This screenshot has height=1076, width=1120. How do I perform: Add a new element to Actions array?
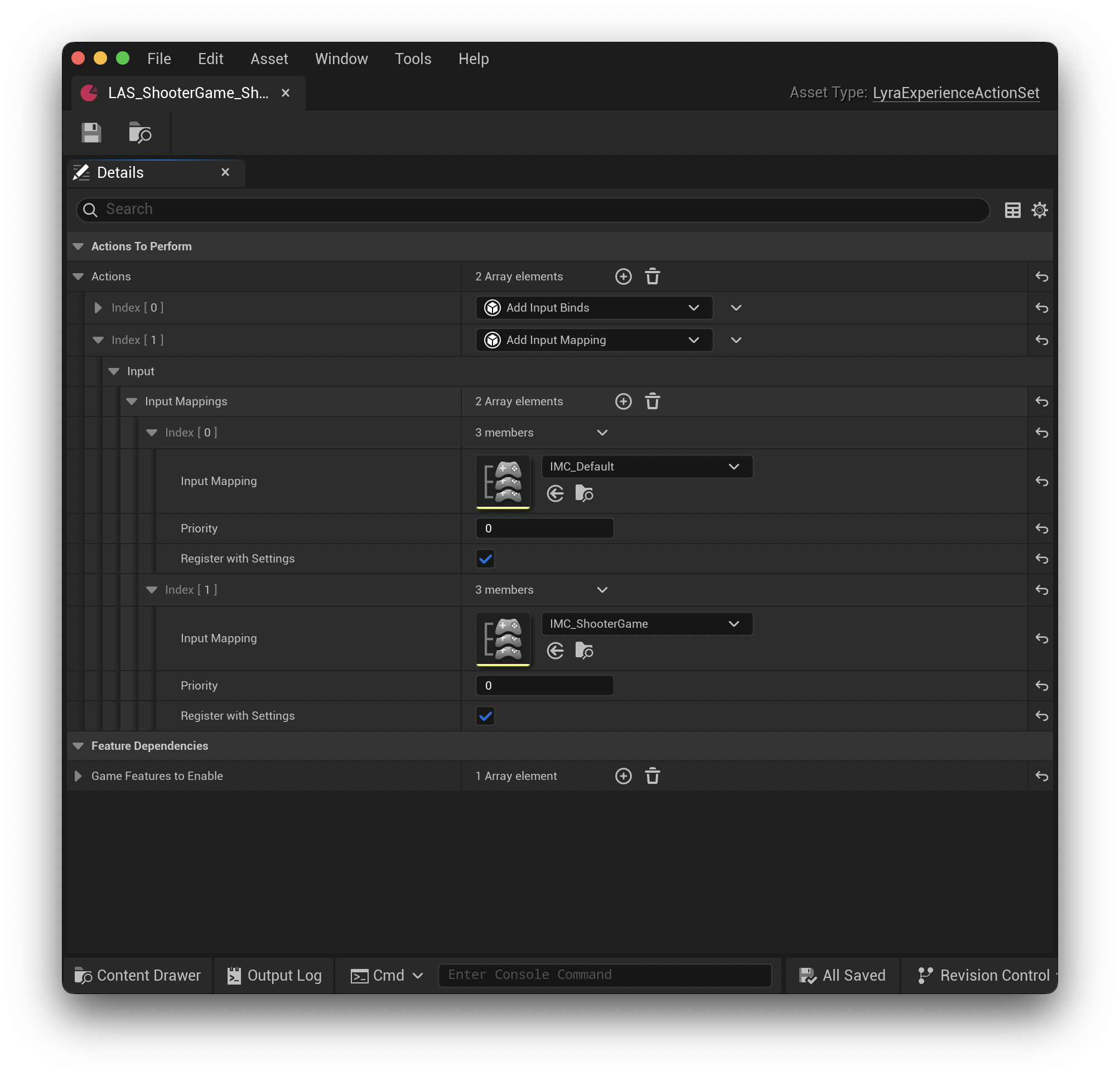(624, 277)
